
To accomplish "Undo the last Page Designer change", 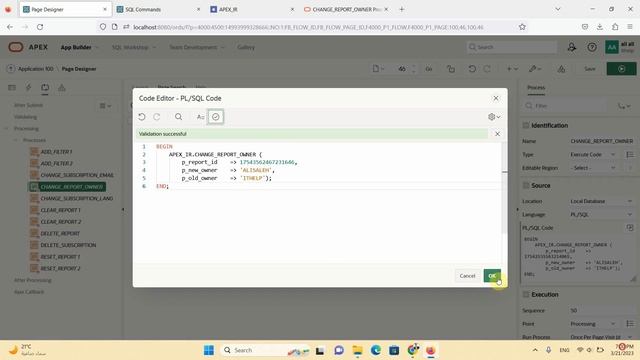I will pos(472,69).
